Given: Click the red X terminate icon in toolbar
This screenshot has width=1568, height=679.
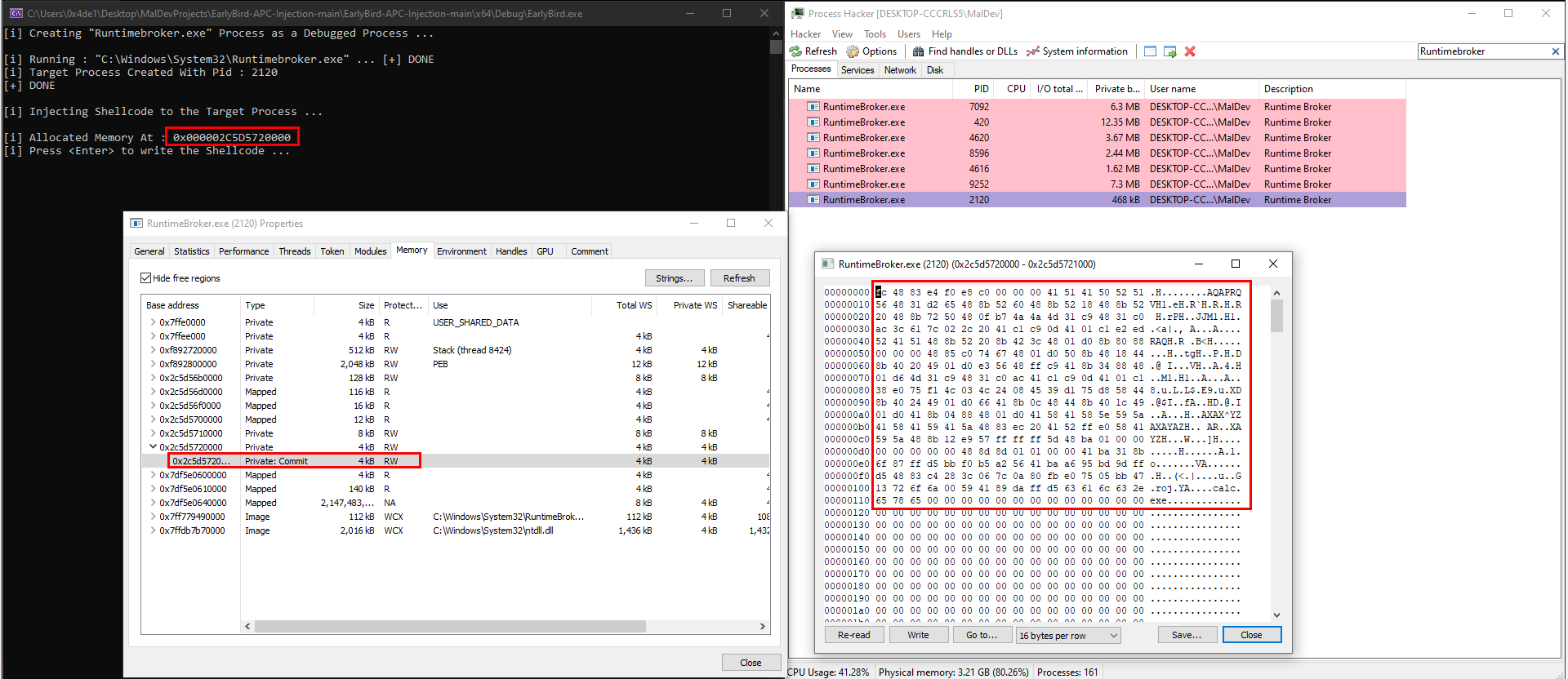Looking at the screenshot, I should point(1190,51).
